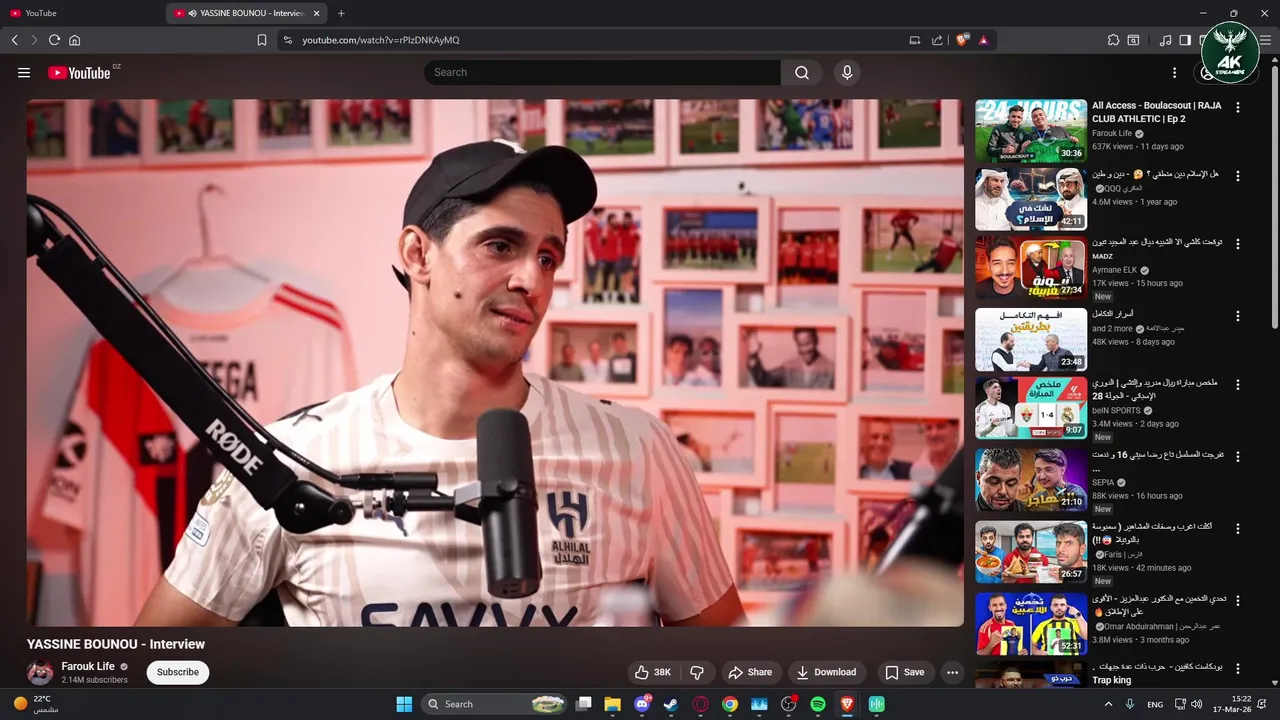Viewport: 1280px width, 720px height.
Task: Click the browser address bar URL
Action: click(x=381, y=40)
